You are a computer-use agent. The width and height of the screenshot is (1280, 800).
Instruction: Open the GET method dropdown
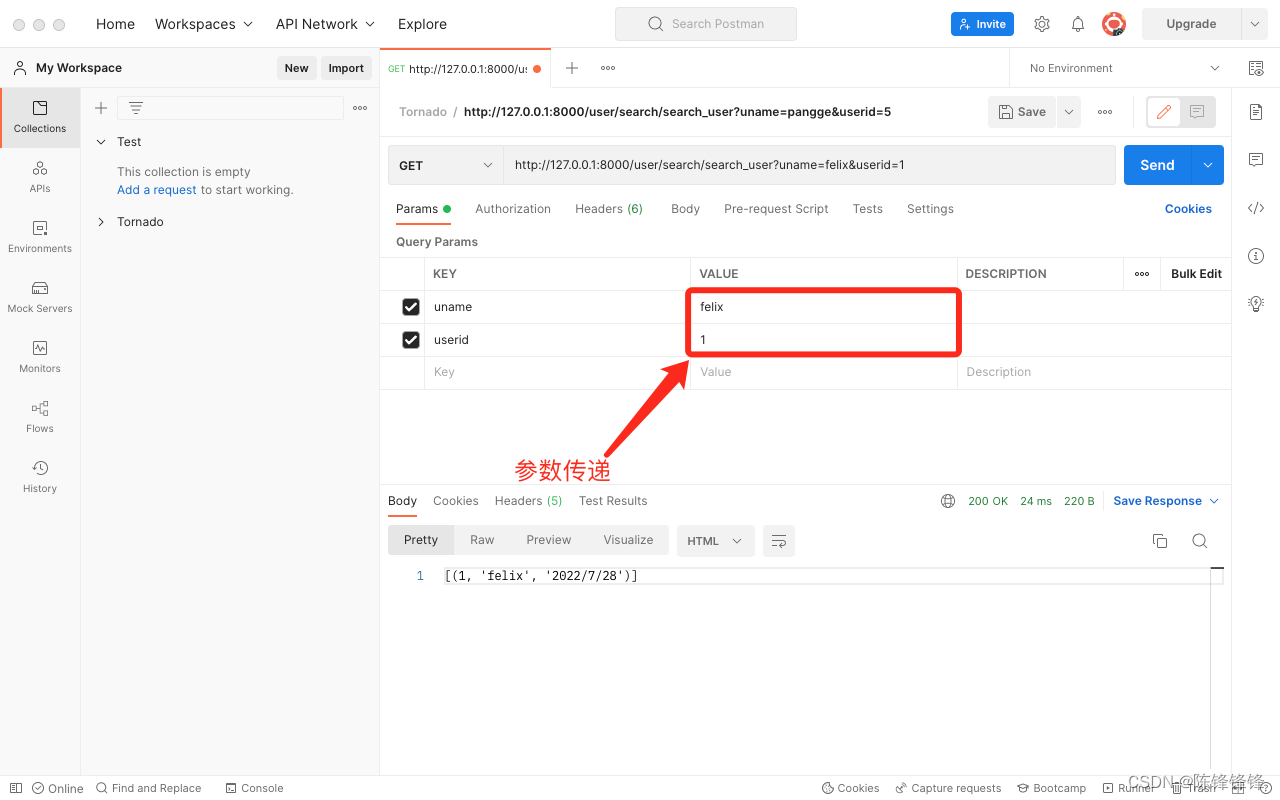point(446,165)
